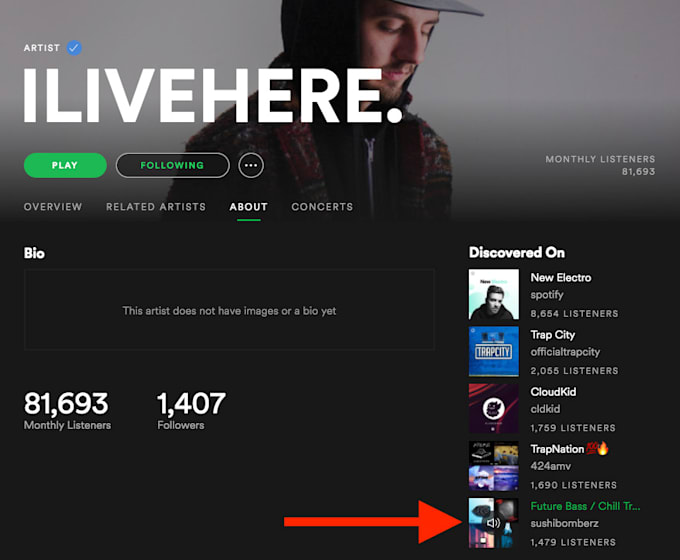
Task: Click the sushibomberz owner name
Action: click(564, 524)
